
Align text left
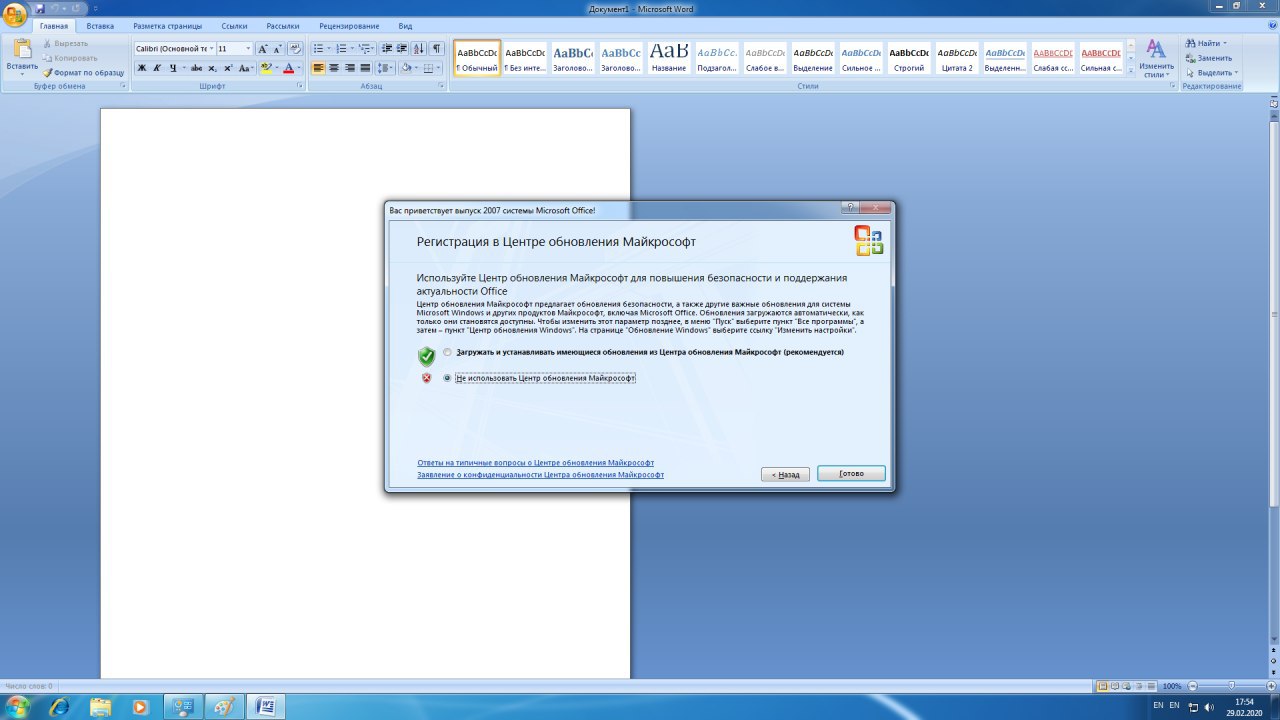pyautogui.click(x=319, y=68)
